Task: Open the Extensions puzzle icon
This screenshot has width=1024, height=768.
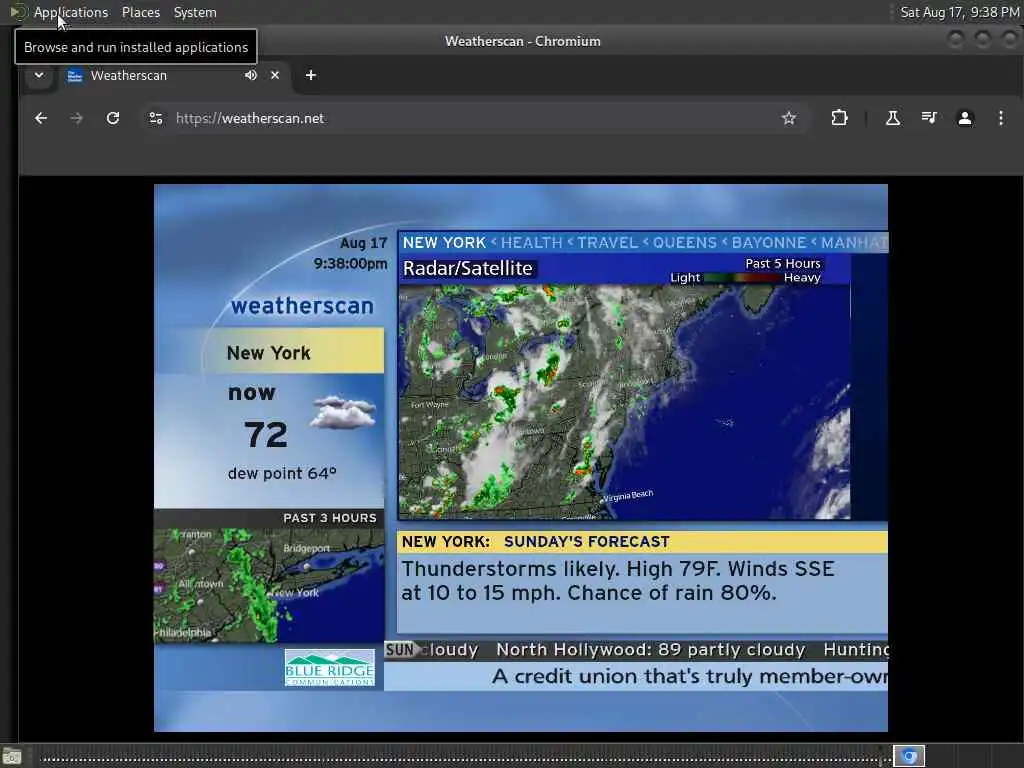Action: 839,118
